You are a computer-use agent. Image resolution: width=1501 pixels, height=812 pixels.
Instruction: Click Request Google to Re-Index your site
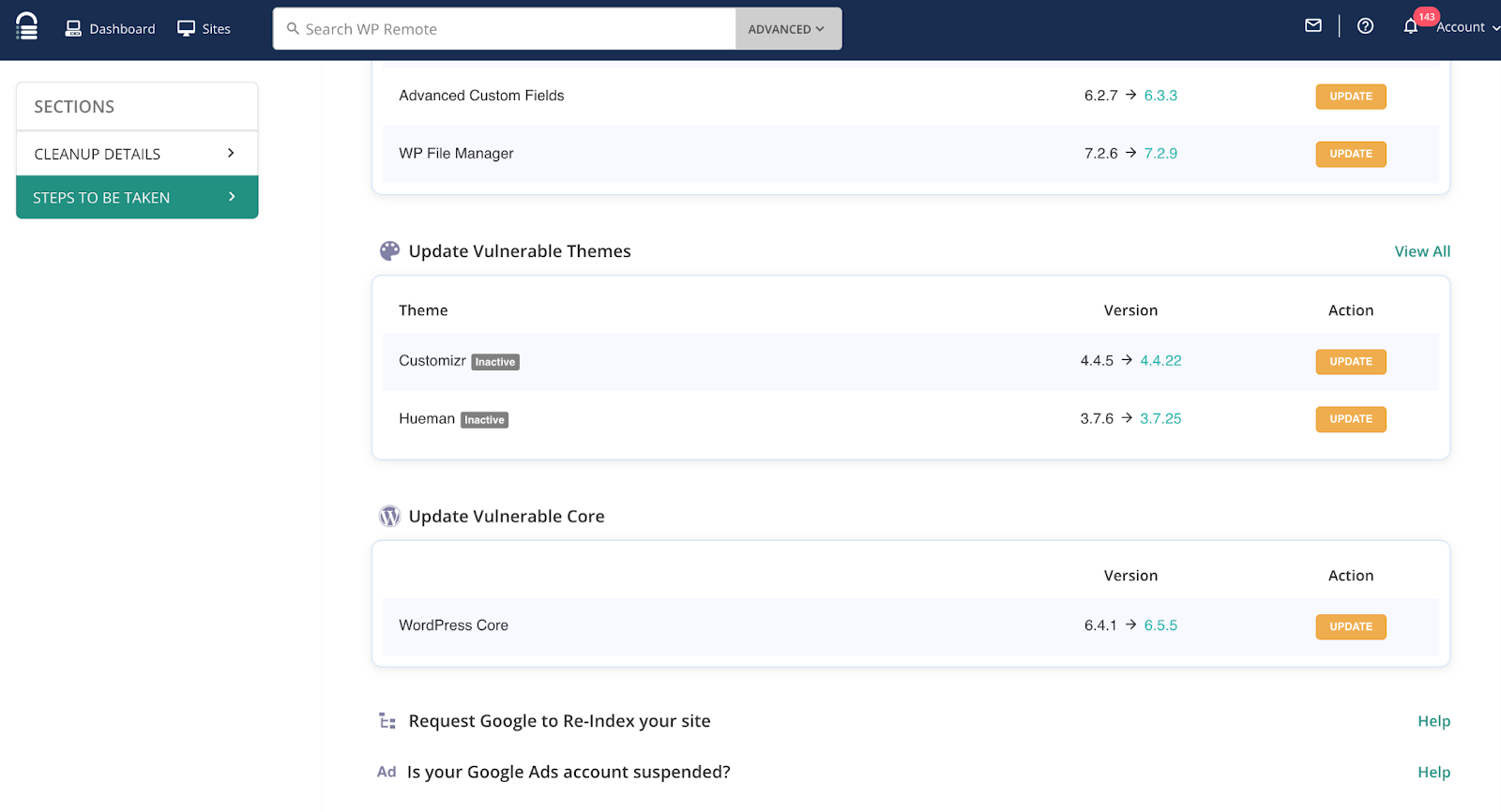(x=559, y=721)
